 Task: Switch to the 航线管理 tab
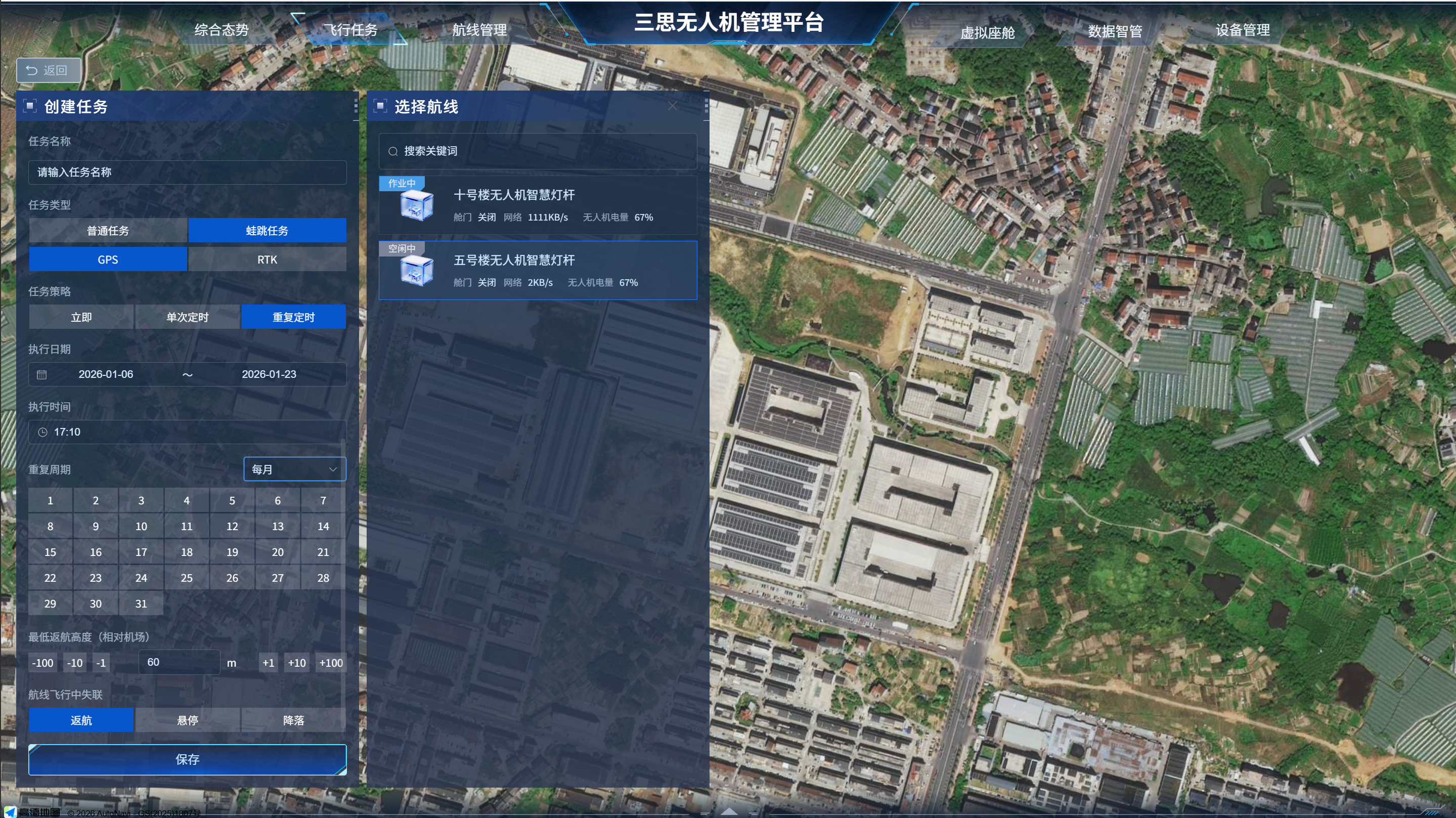click(479, 30)
